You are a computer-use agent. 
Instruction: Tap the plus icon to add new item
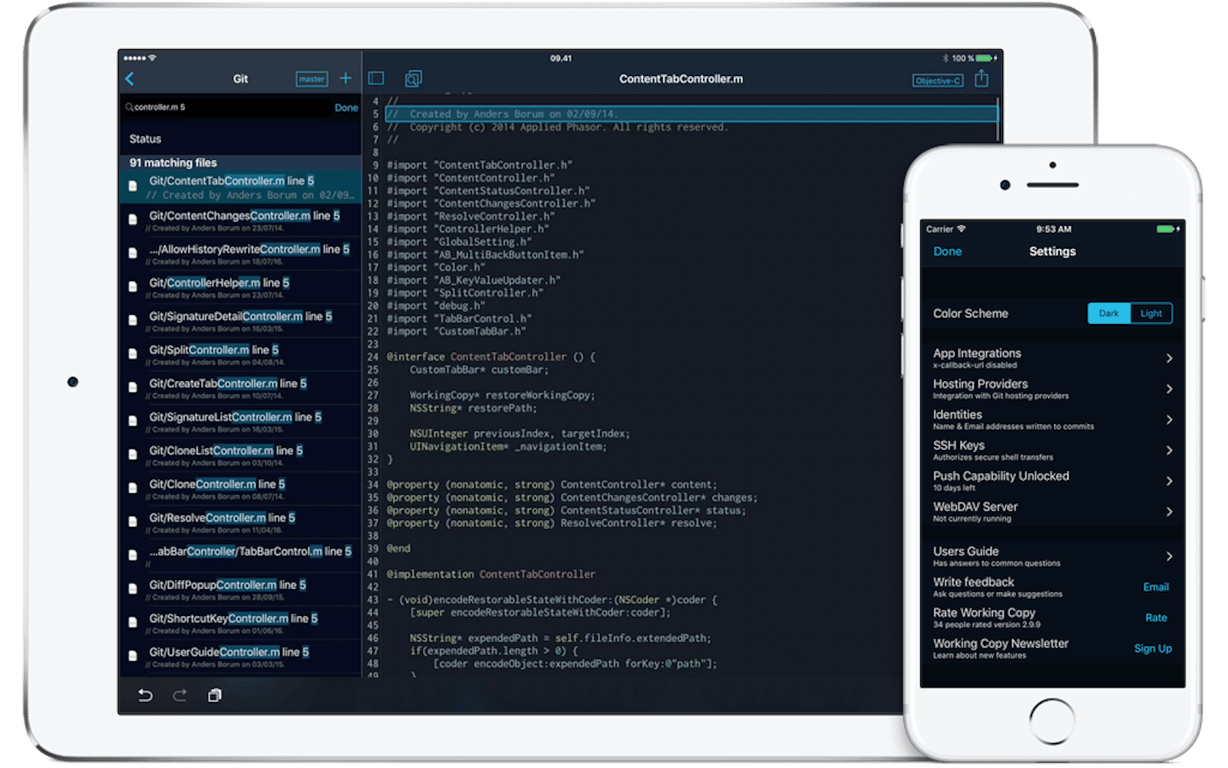tap(345, 78)
